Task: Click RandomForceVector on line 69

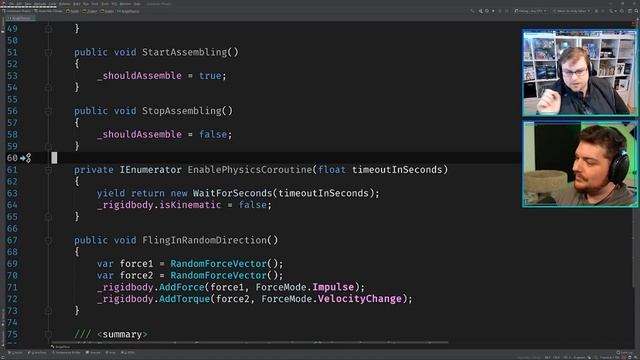Action: tap(218, 264)
